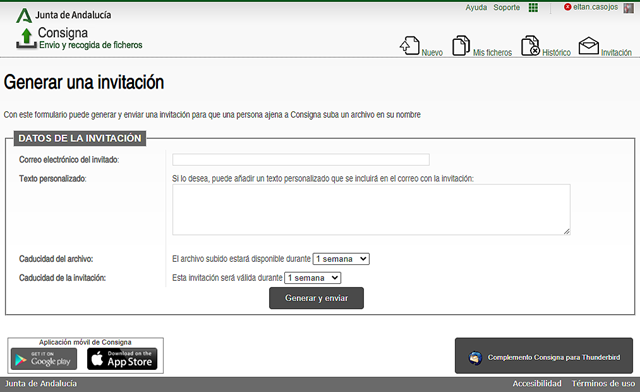Open file expiry dropdown '1 semana'
Viewport: 640px width, 392px height.
point(341,259)
